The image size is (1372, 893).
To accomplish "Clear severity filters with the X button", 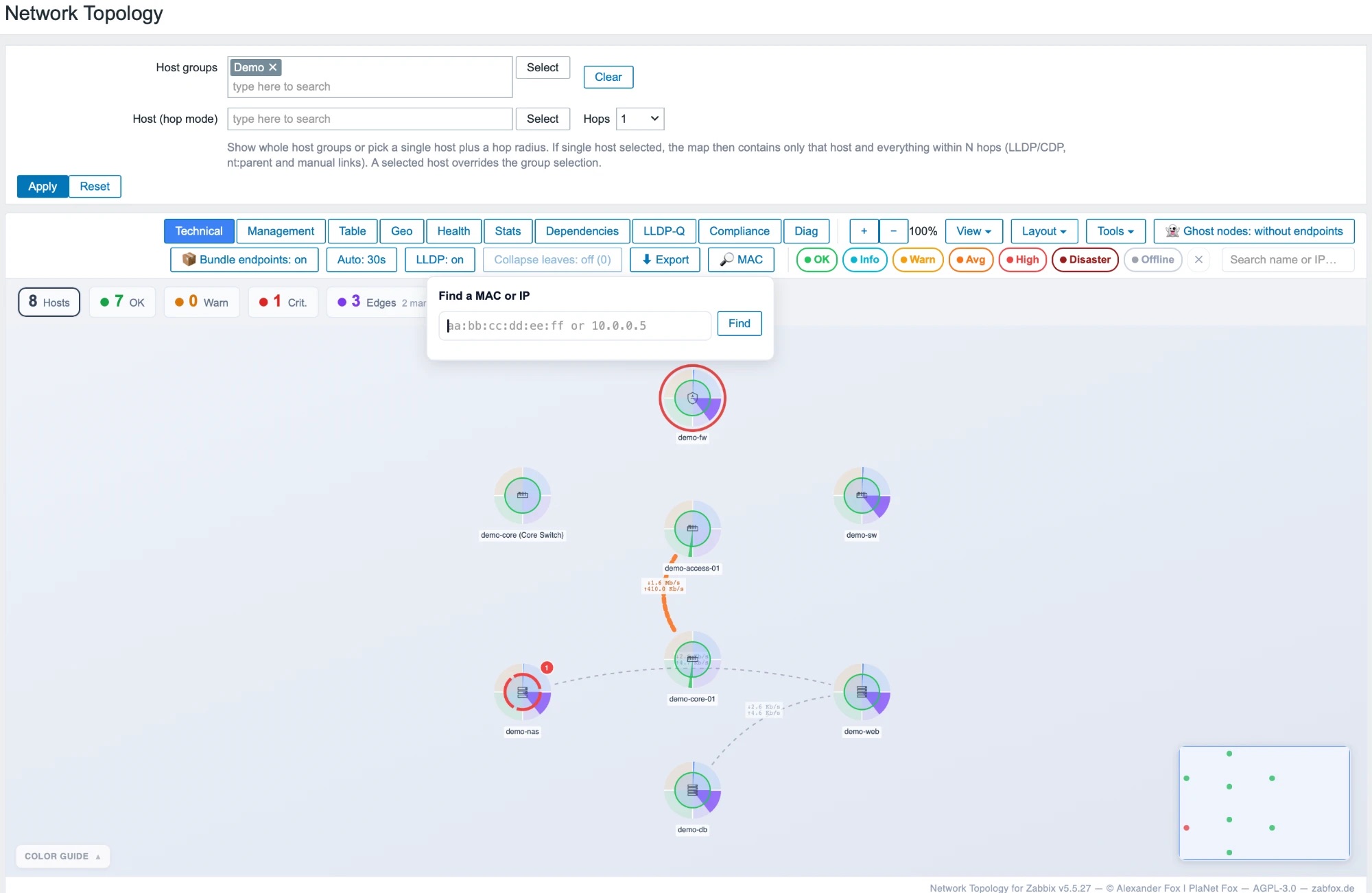I will pos(1198,260).
